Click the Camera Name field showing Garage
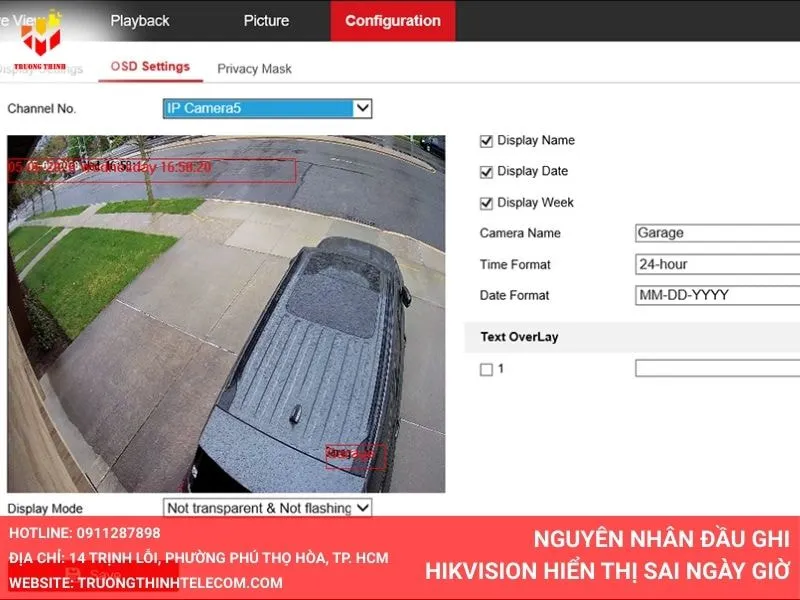Viewport: 800px width, 600px height. click(715, 233)
